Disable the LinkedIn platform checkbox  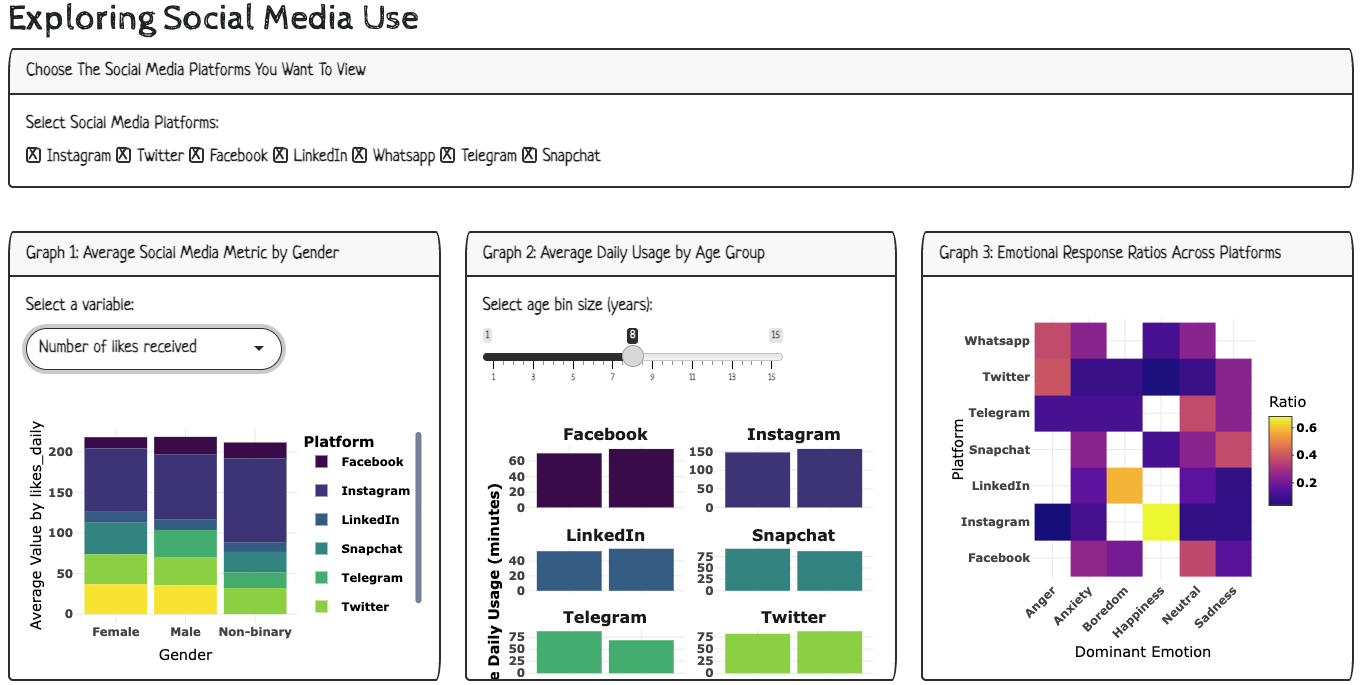[280, 155]
